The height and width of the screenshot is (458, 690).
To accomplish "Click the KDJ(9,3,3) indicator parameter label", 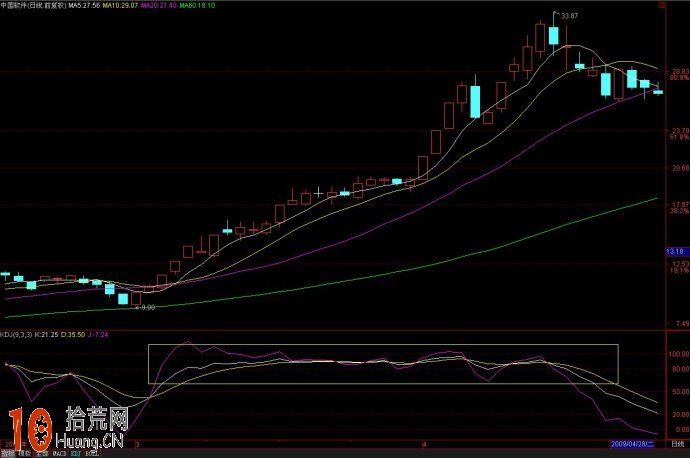I will 16,334.
